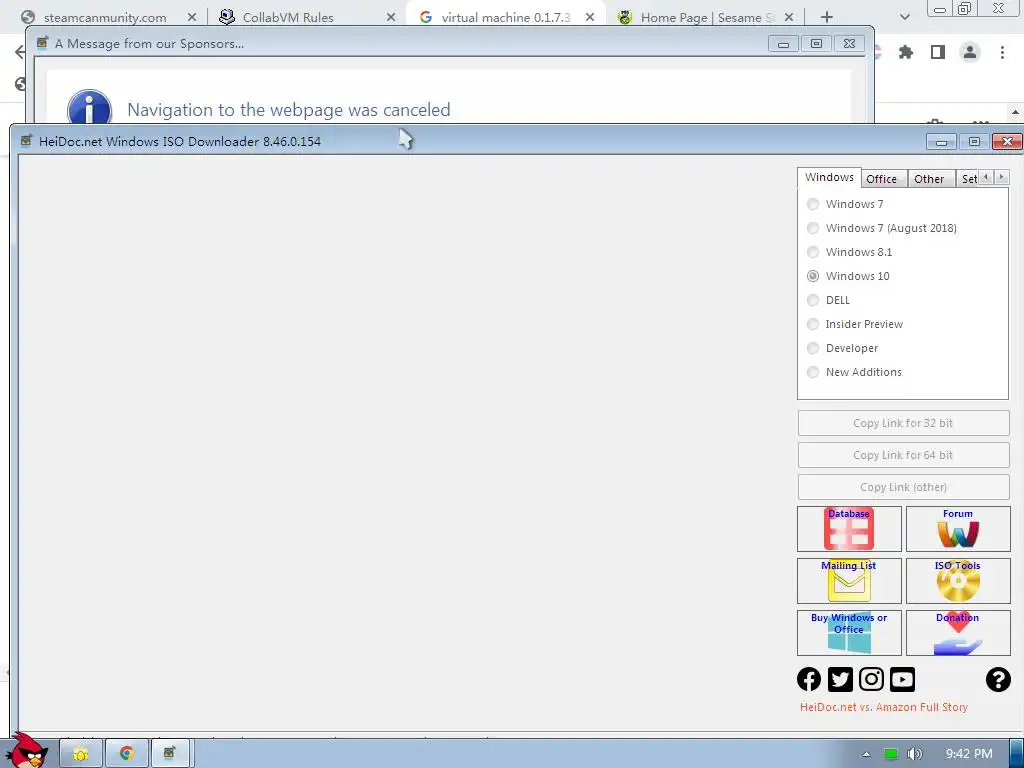Select the Windows 10 radio button

point(813,276)
